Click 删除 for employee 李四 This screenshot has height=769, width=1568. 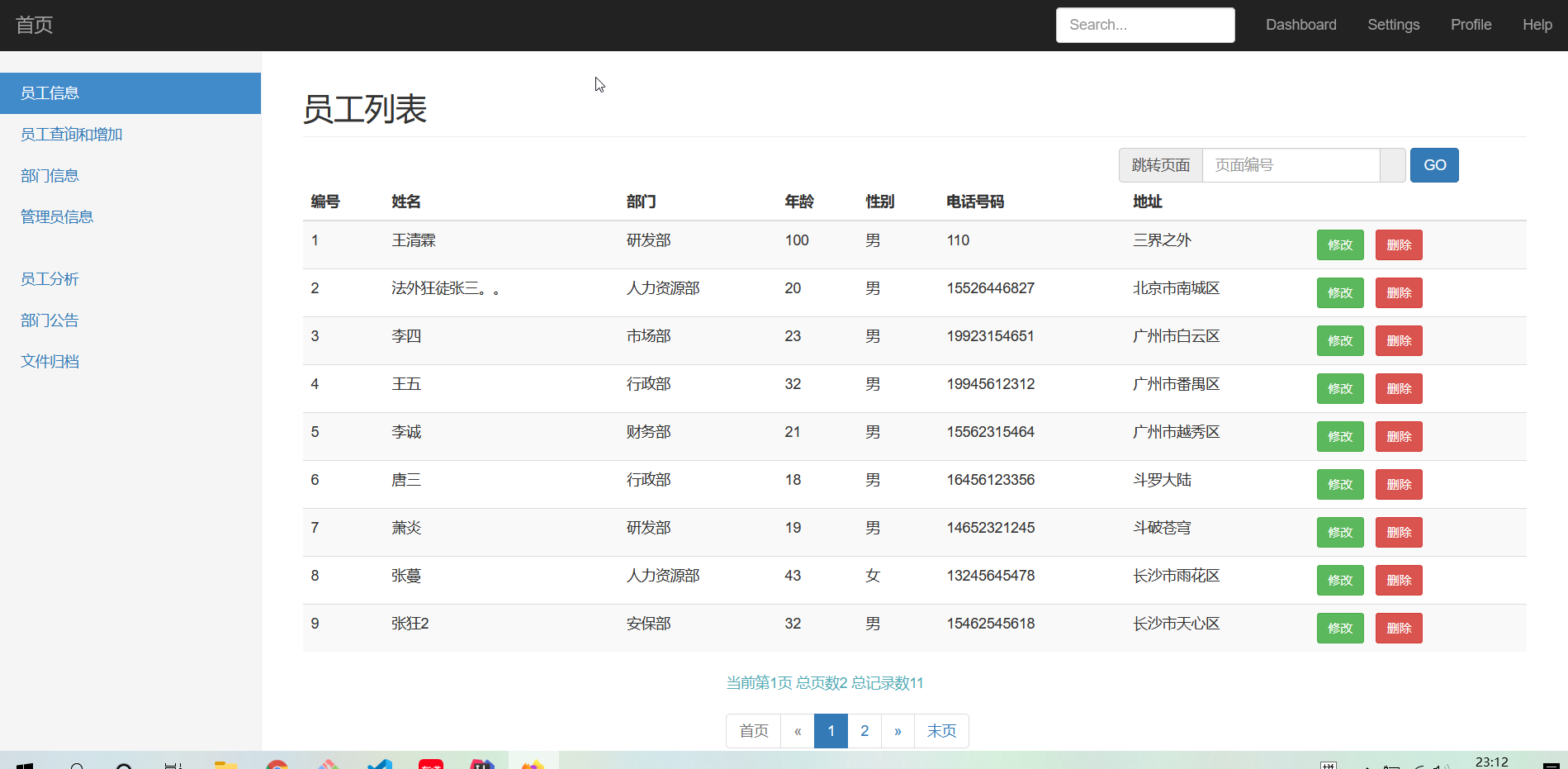(1399, 341)
